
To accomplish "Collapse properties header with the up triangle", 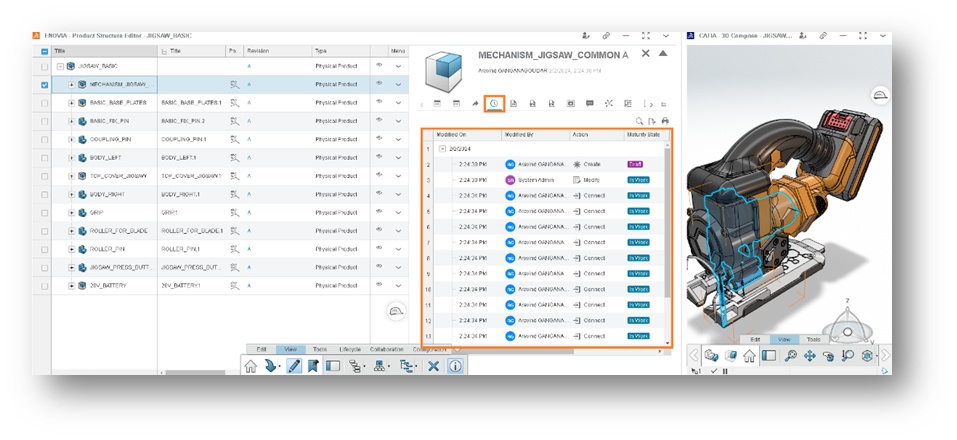I will click(x=663, y=54).
